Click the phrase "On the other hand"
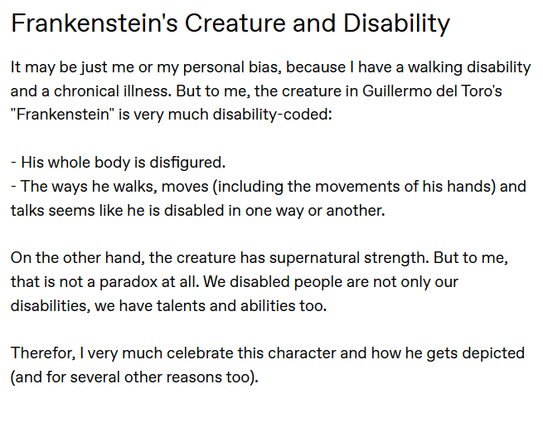 75,258
